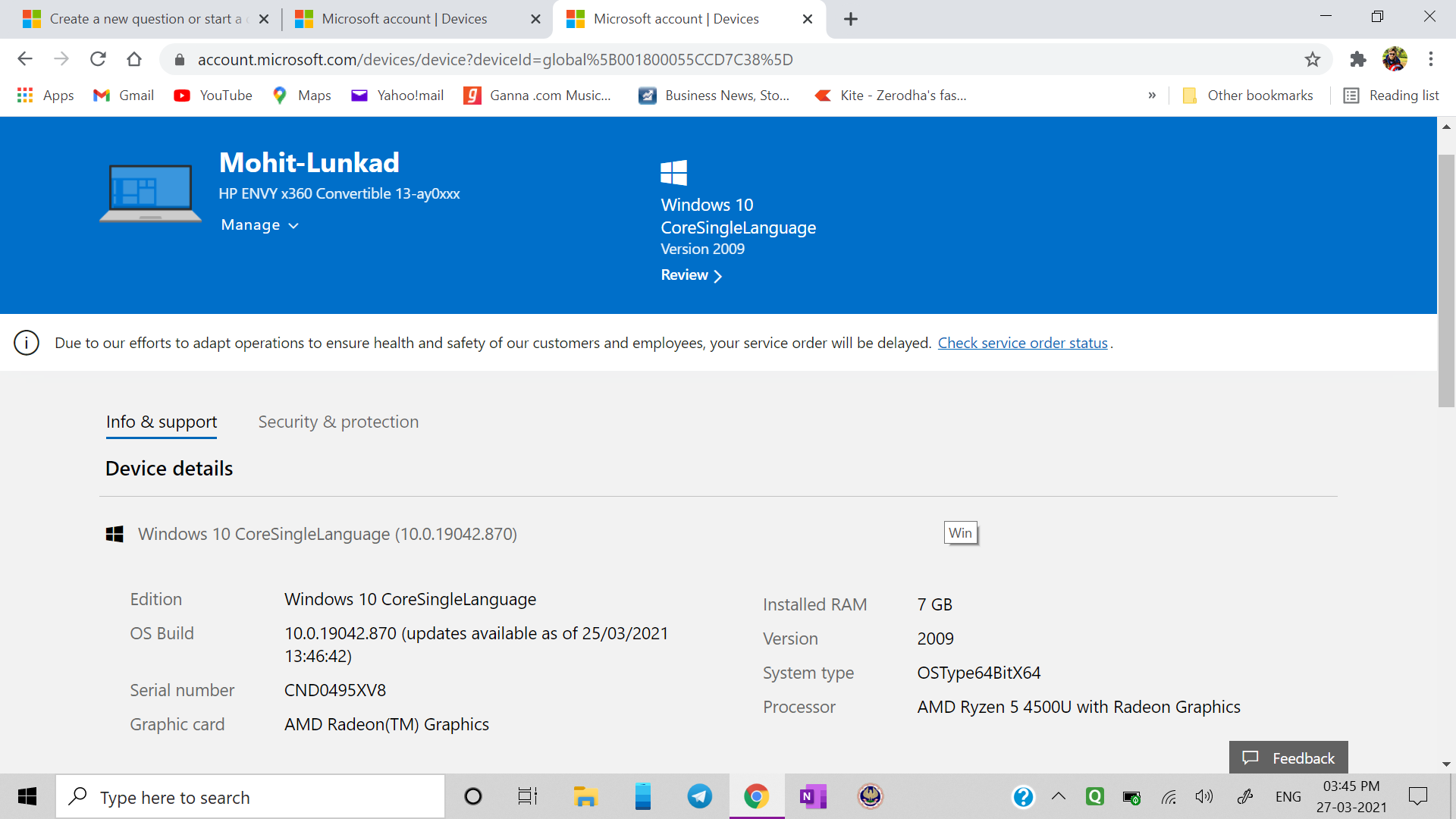Open a new browser tab
This screenshot has height=819, width=1456.
851,19
